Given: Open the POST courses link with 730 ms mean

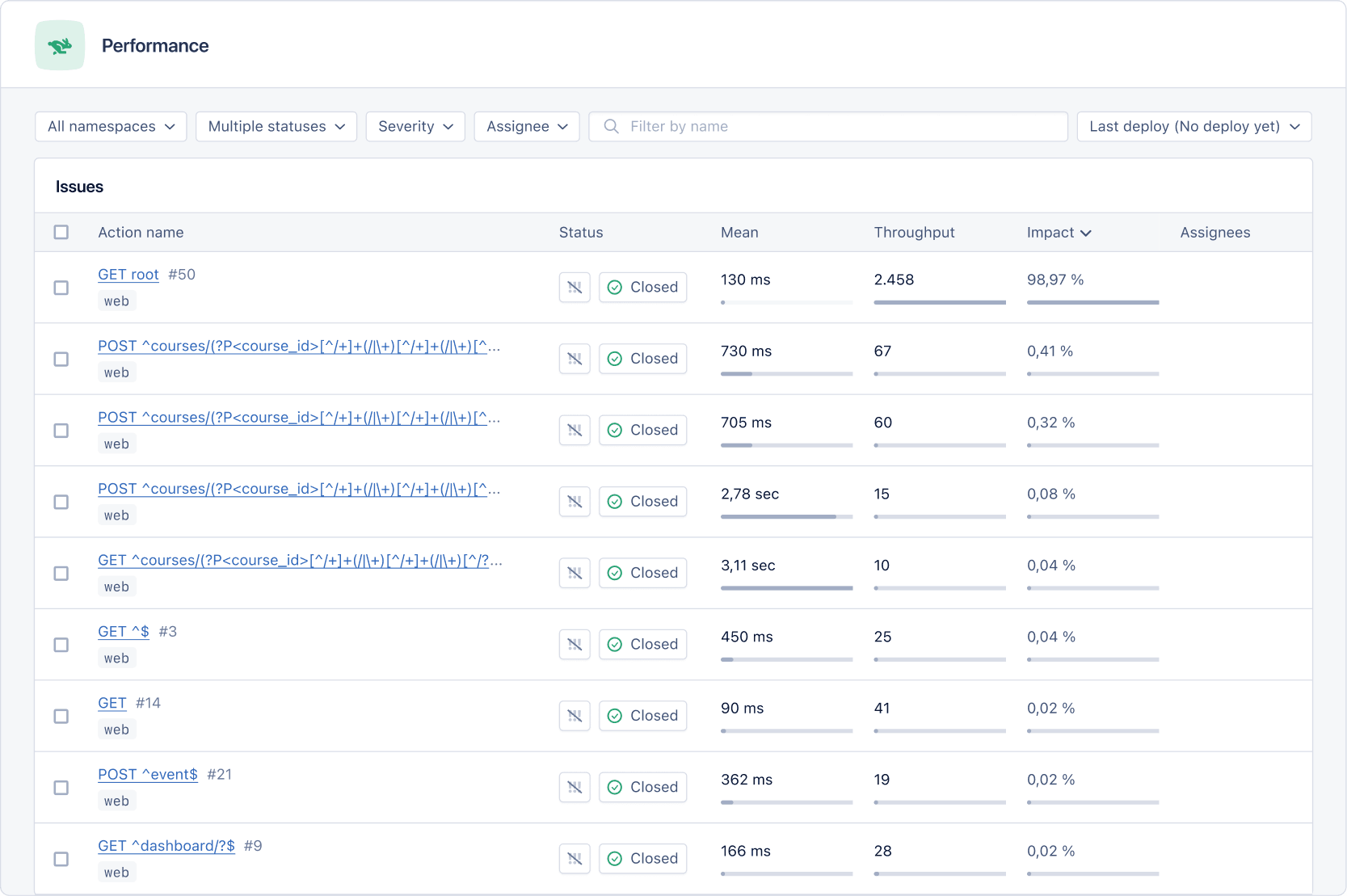Looking at the screenshot, I should (299, 346).
